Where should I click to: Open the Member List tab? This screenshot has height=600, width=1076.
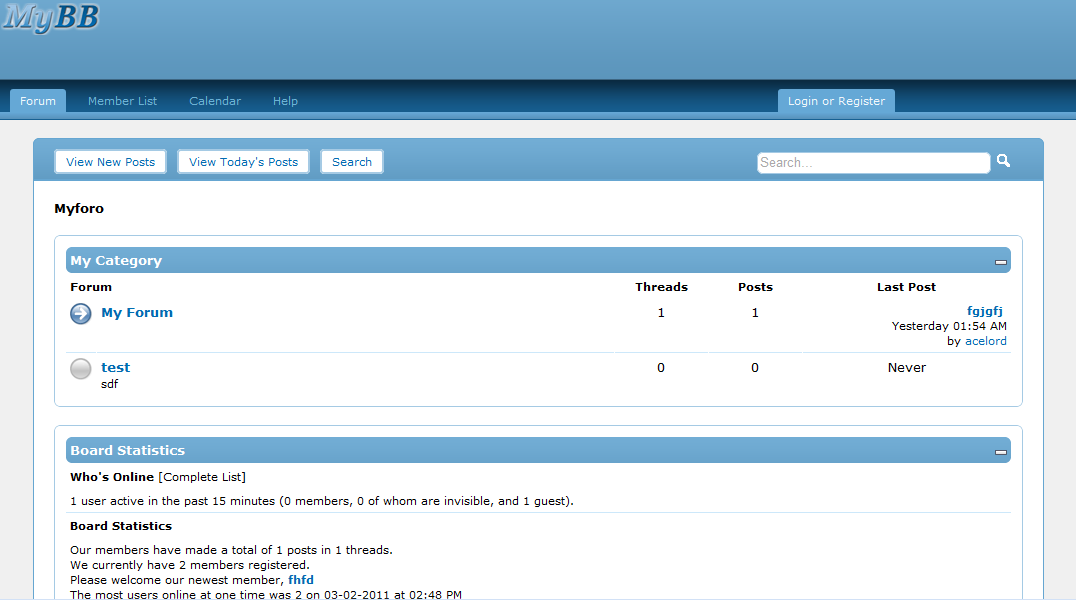pos(123,101)
